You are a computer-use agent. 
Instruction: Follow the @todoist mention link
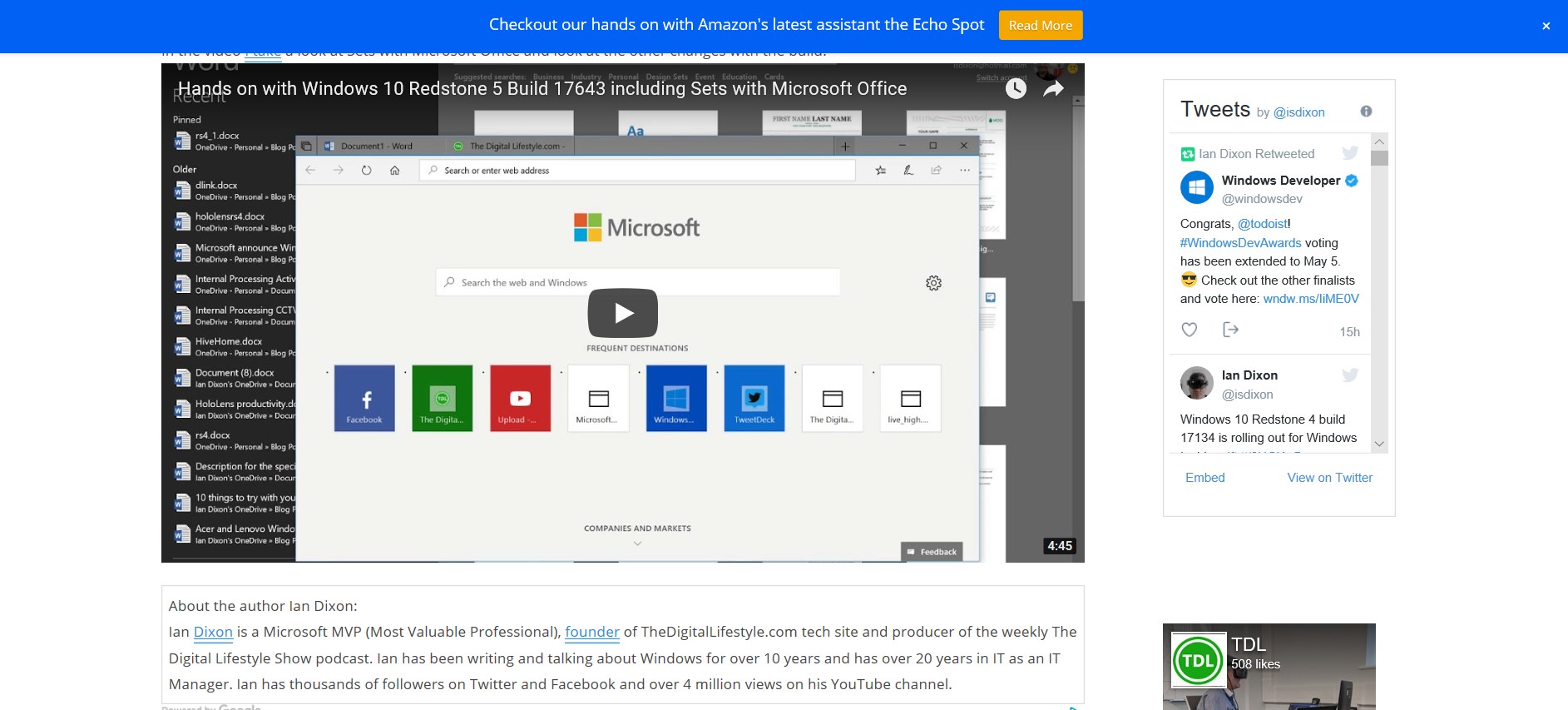click(x=1262, y=224)
